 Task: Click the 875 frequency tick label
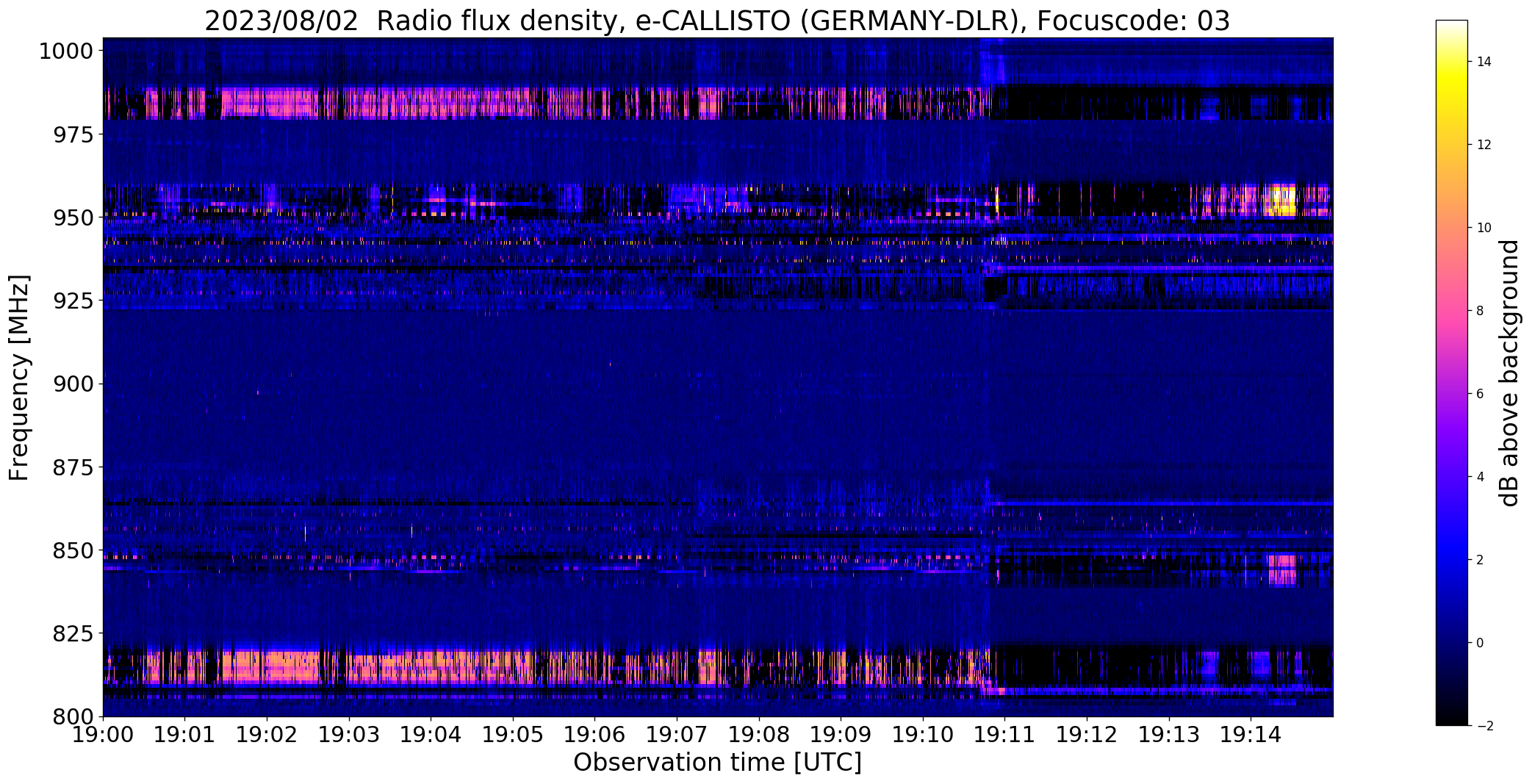(73, 467)
